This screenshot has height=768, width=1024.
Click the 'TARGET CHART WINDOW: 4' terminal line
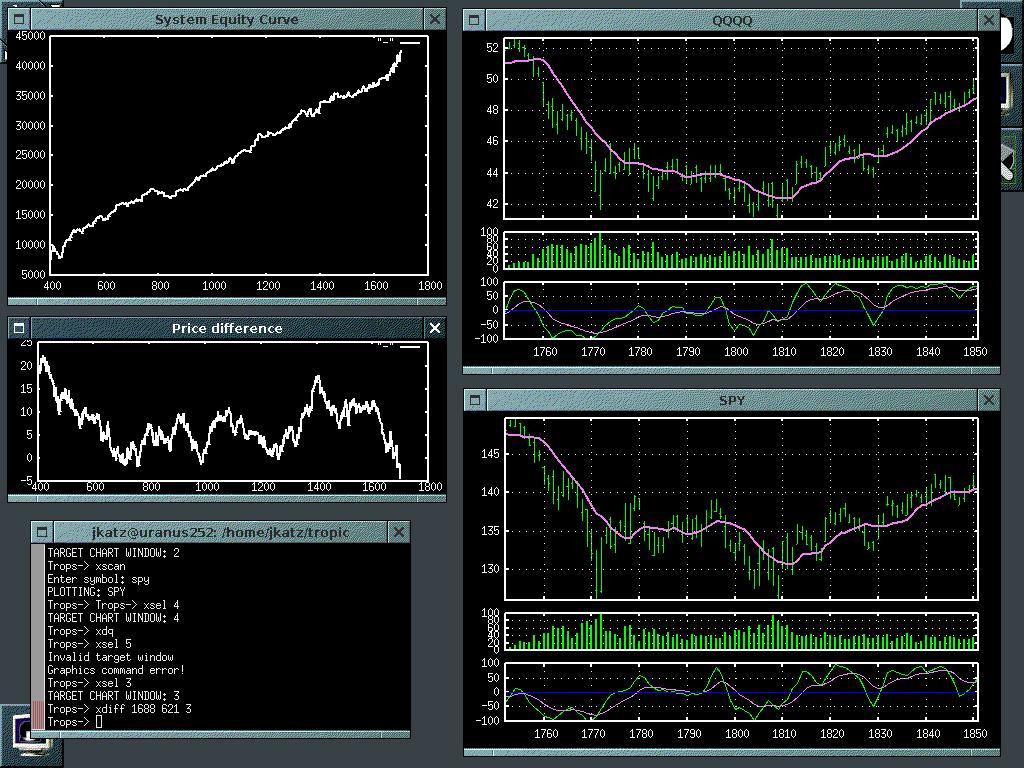[x=114, y=618]
